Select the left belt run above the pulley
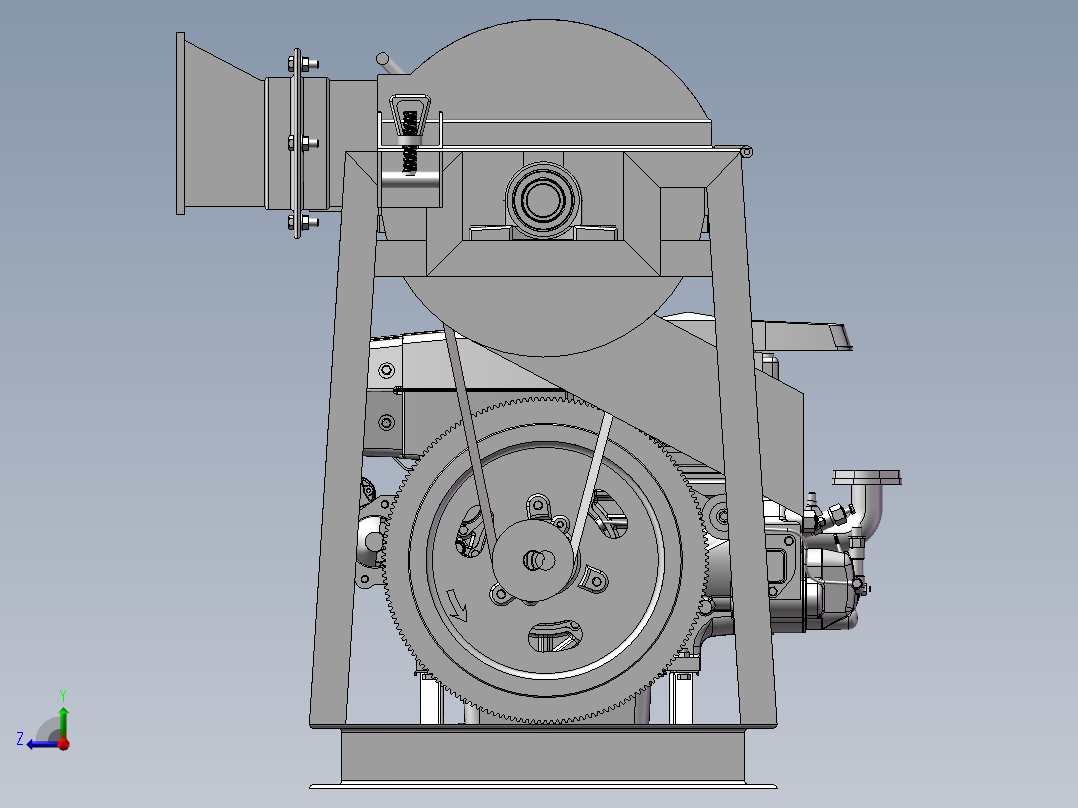1078x808 pixels. (470, 434)
